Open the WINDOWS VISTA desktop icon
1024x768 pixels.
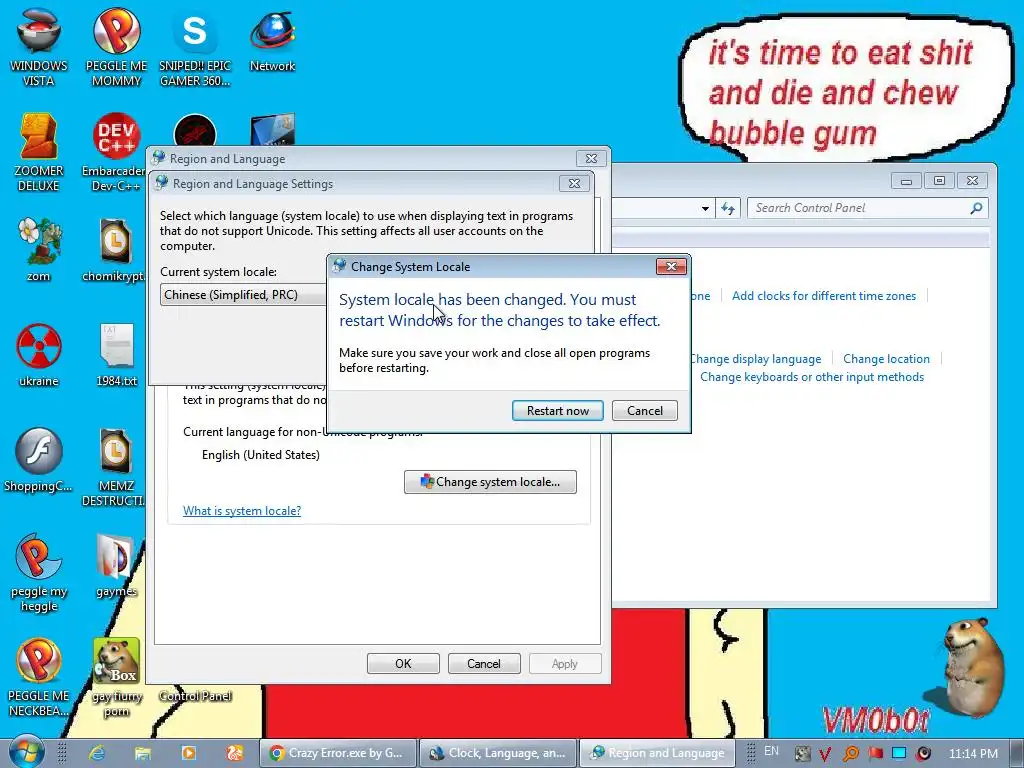point(39,46)
